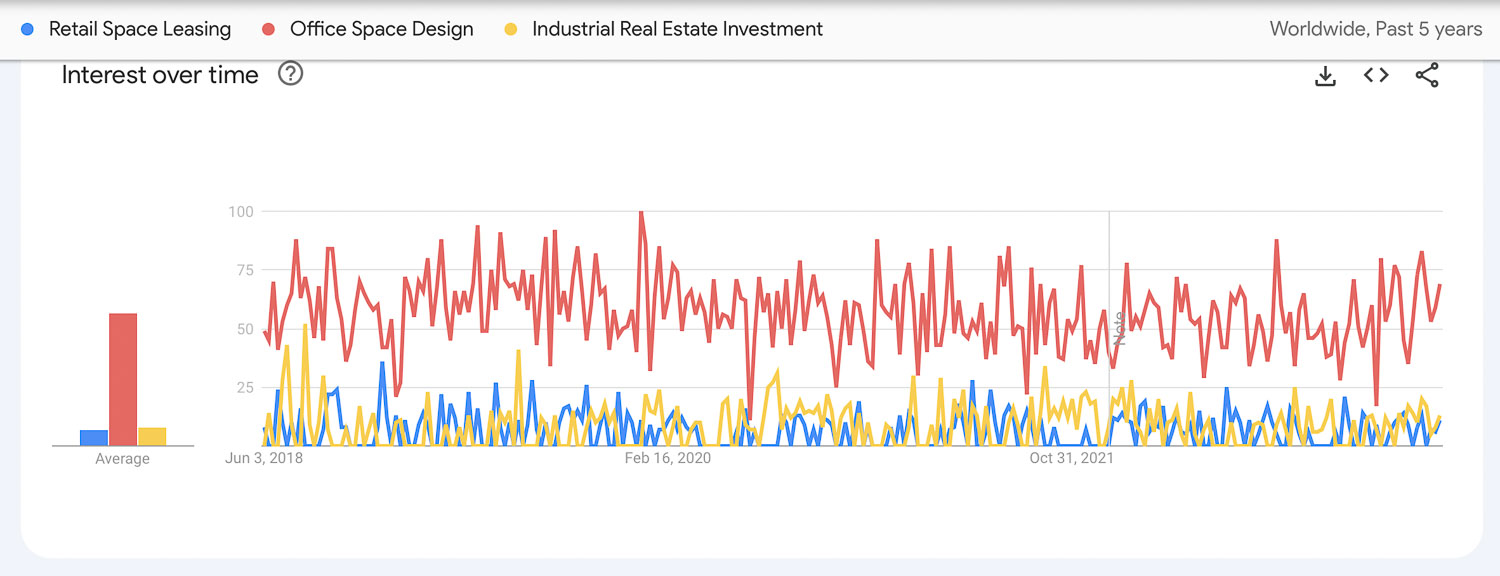The image size is (1500, 576).
Task: Click the share icon
Action: click(1427, 75)
